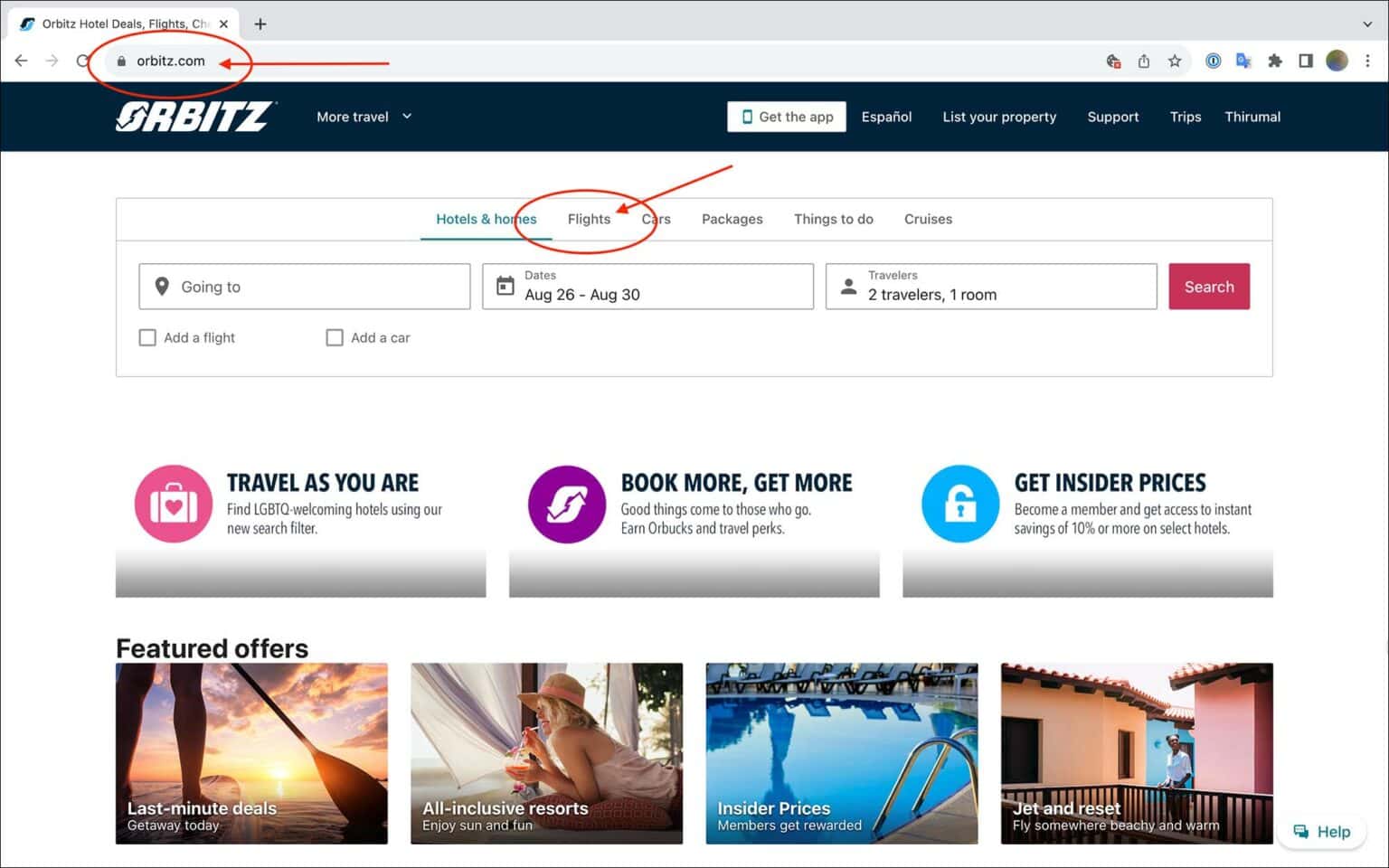This screenshot has height=868, width=1389.
Task: Bookmark this page with the star icon
Action: 1175,61
